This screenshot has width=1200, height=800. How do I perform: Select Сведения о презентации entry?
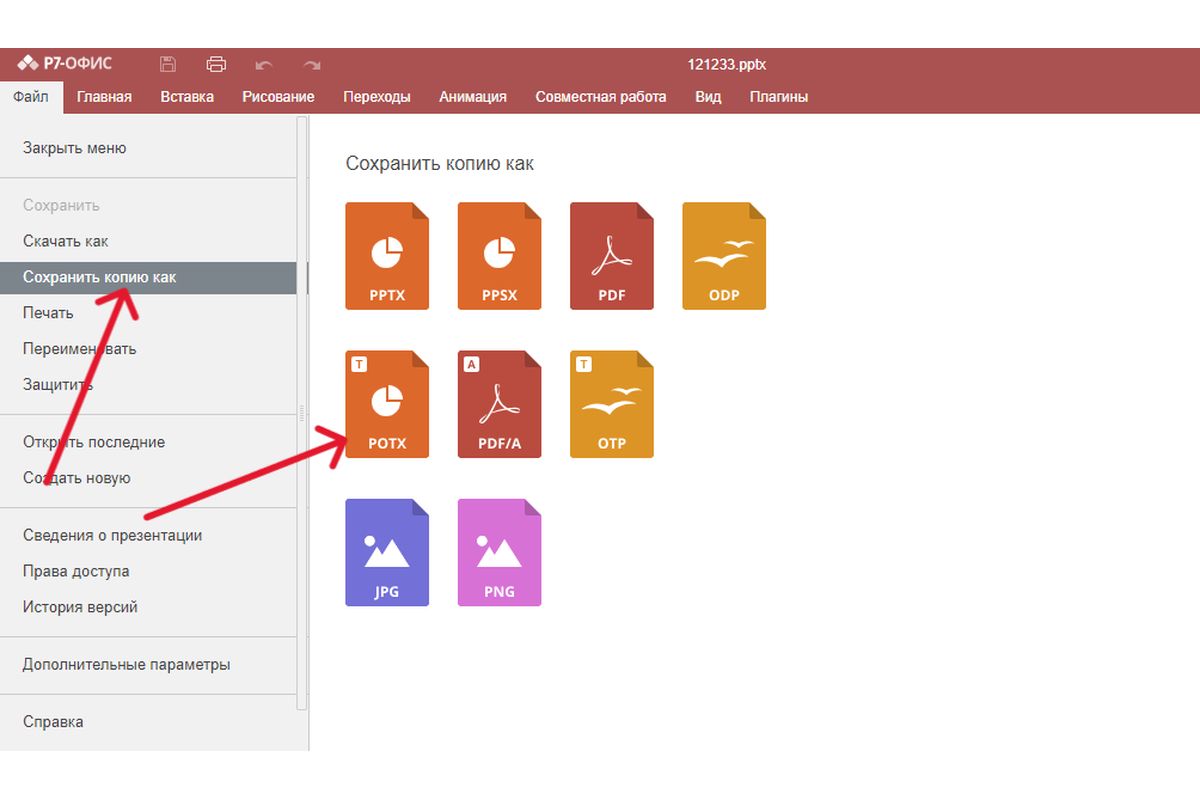click(113, 535)
